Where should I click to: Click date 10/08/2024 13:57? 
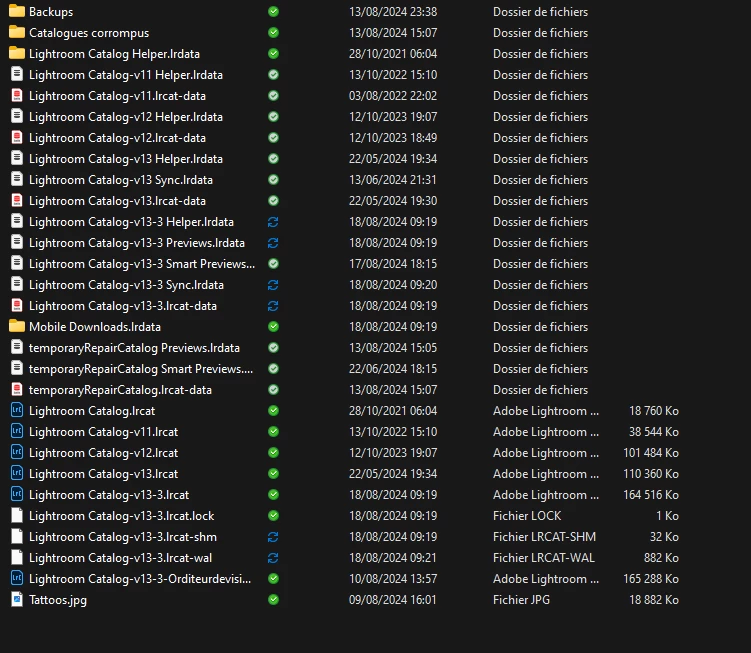point(393,579)
